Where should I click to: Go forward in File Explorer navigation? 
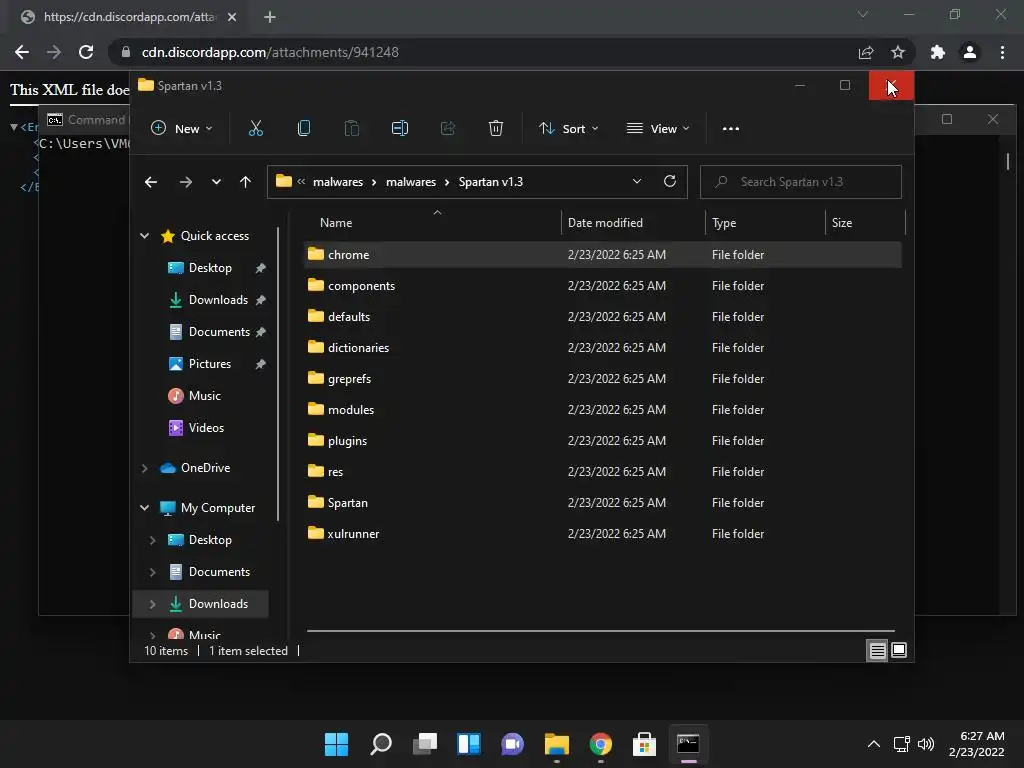[185, 182]
